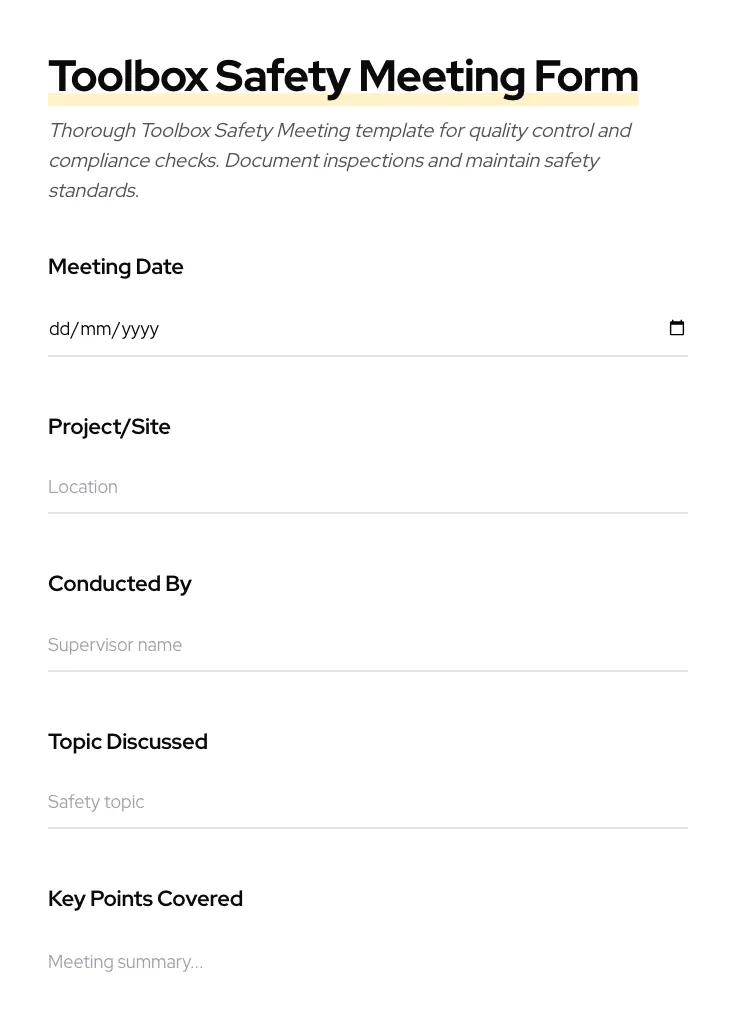Click the Meeting Date section heading
The width and height of the screenshot is (736, 1024).
(116, 267)
